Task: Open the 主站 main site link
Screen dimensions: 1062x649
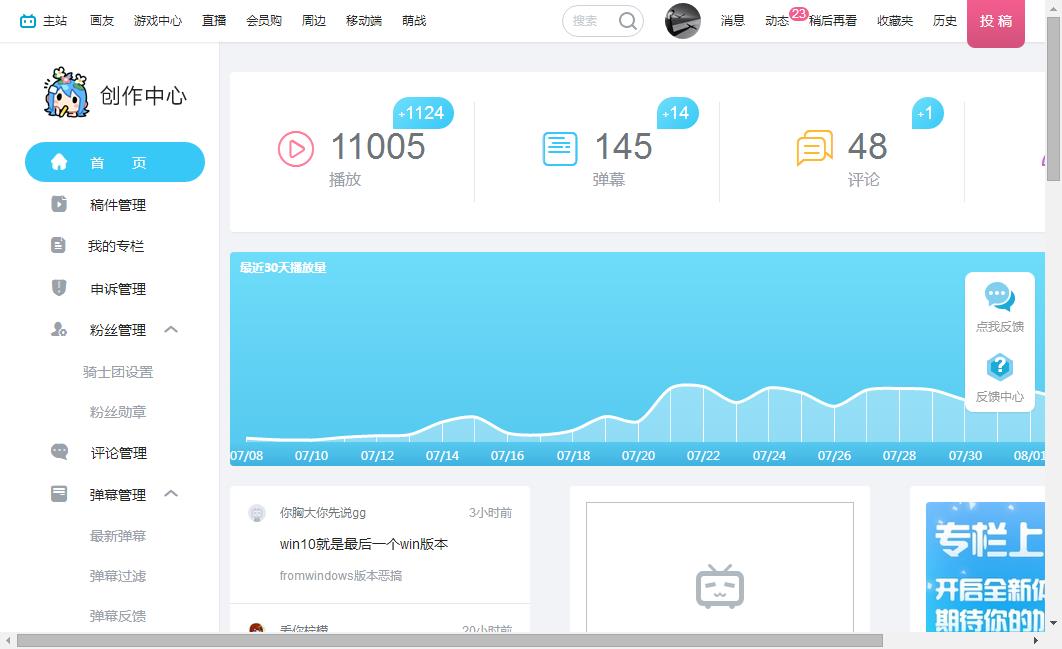Action: pos(55,21)
